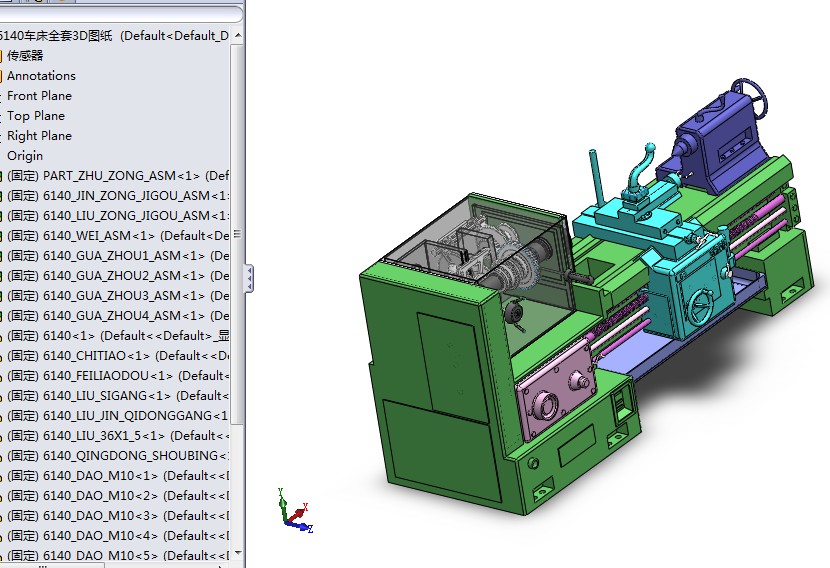Select the 传感器 sensors folder
Image resolution: width=830 pixels, height=568 pixels.
(x=25, y=55)
